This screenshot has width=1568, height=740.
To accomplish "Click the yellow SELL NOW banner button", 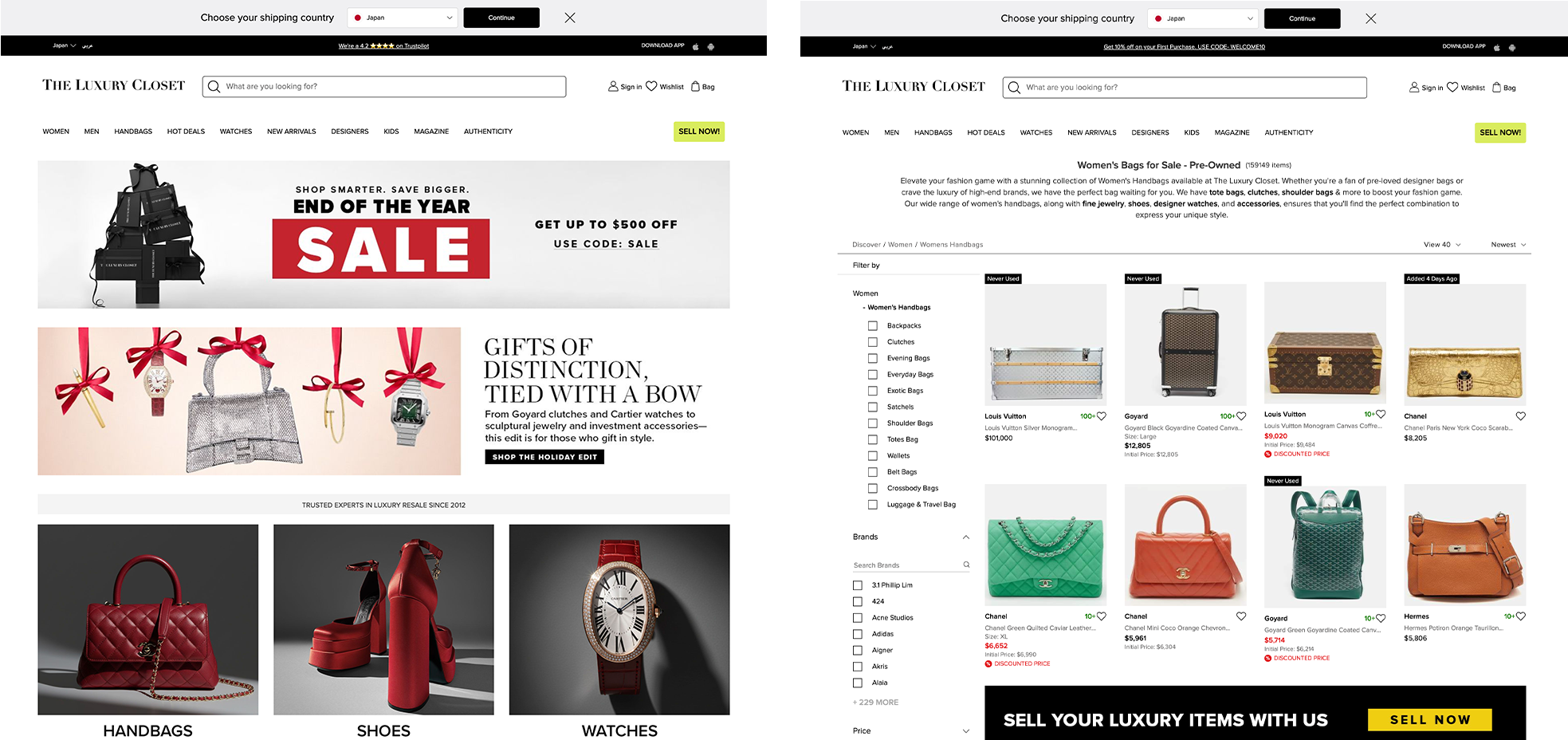I will point(1430,719).
